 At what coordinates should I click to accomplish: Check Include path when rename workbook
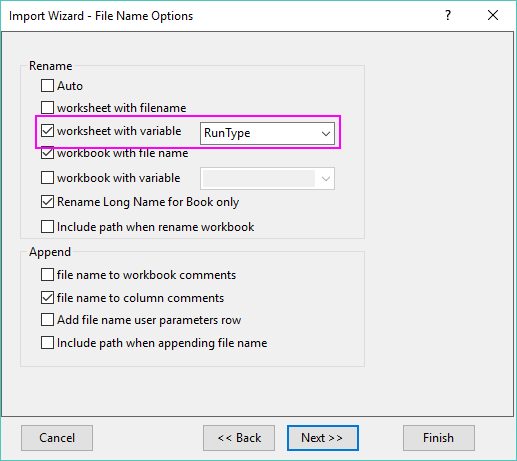tap(47, 227)
